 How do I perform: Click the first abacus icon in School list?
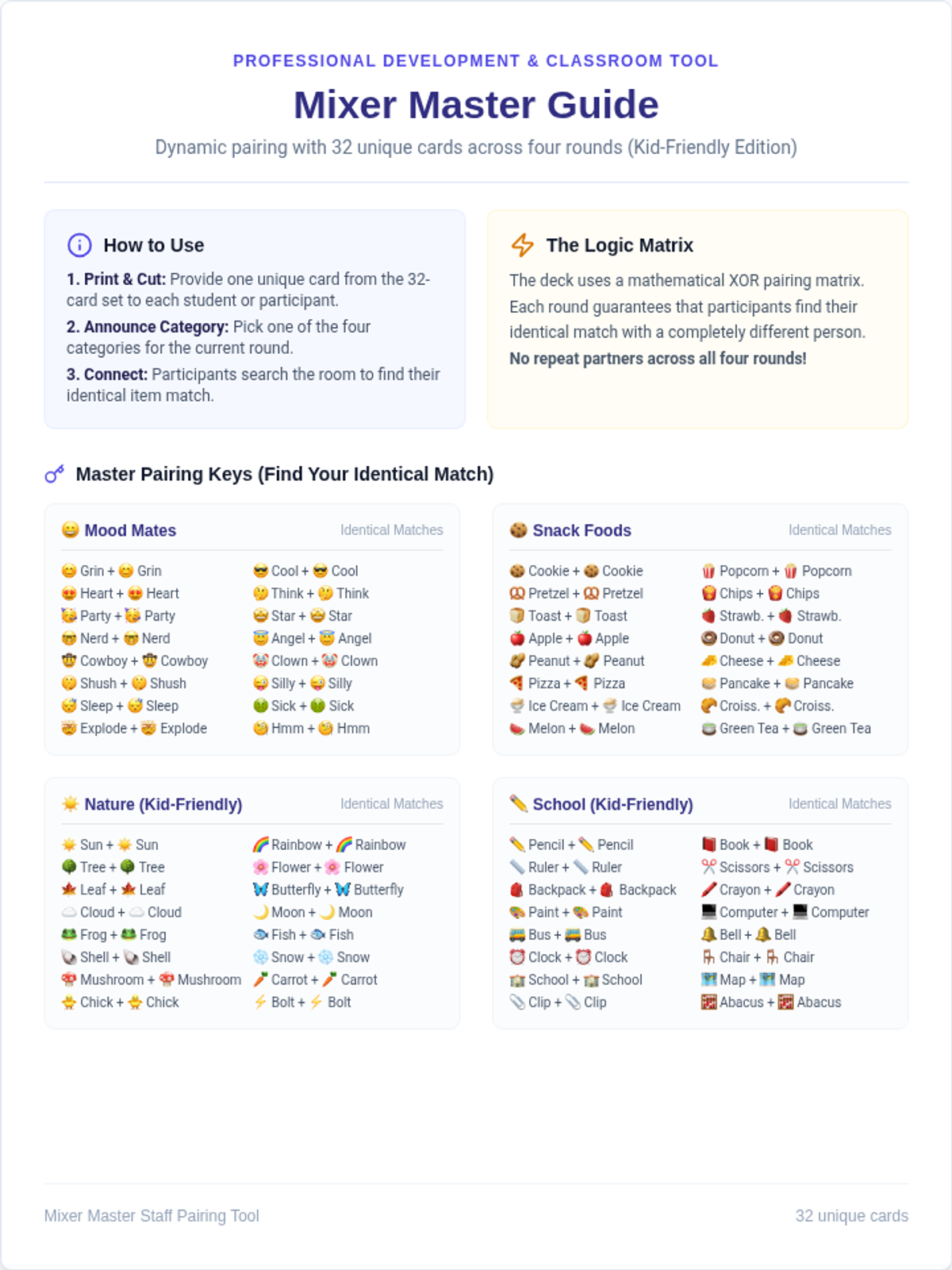(709, 1002)
